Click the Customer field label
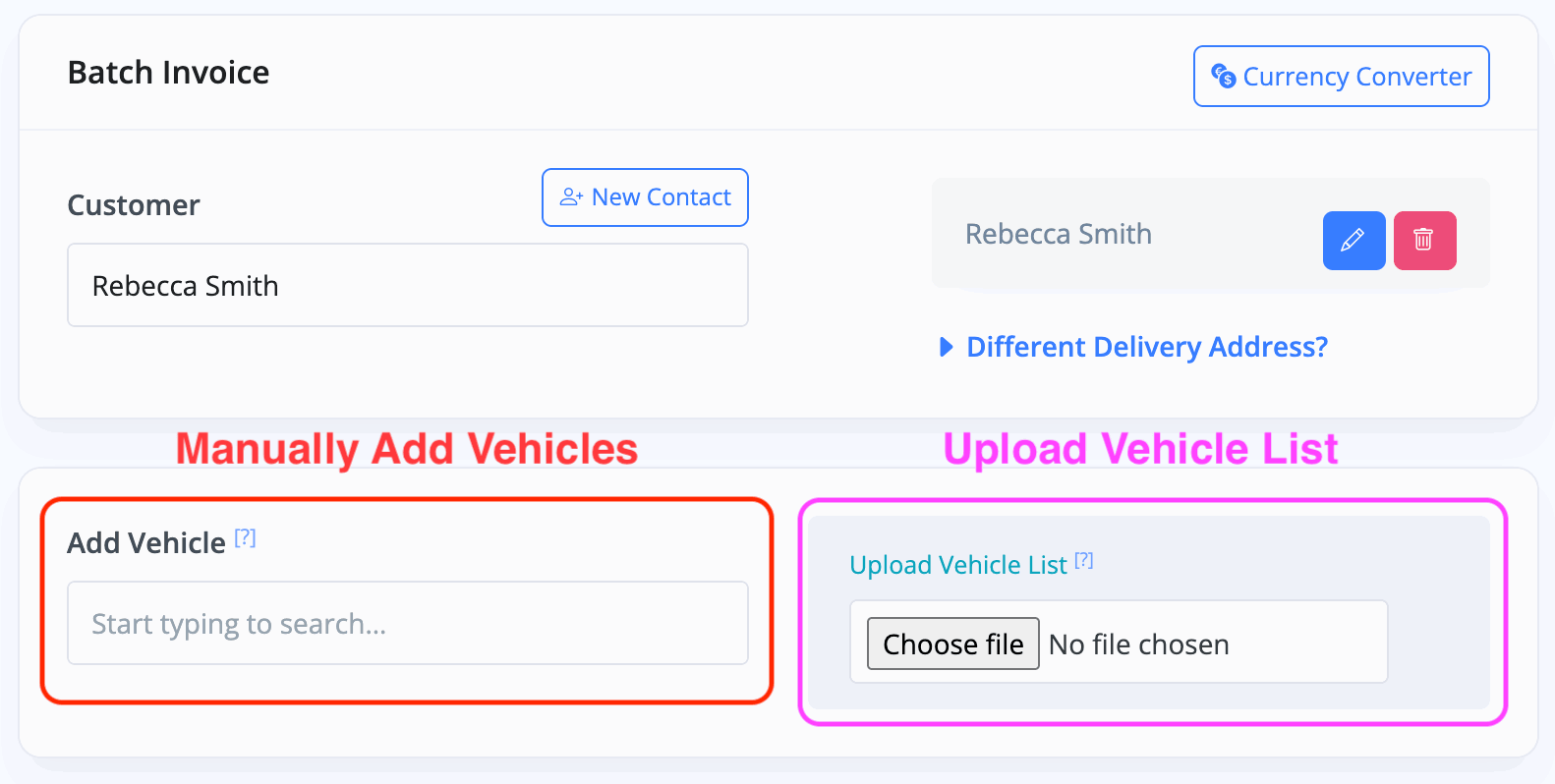The height and width of the screenshot is (784, 1555). [x=134, y=205]
